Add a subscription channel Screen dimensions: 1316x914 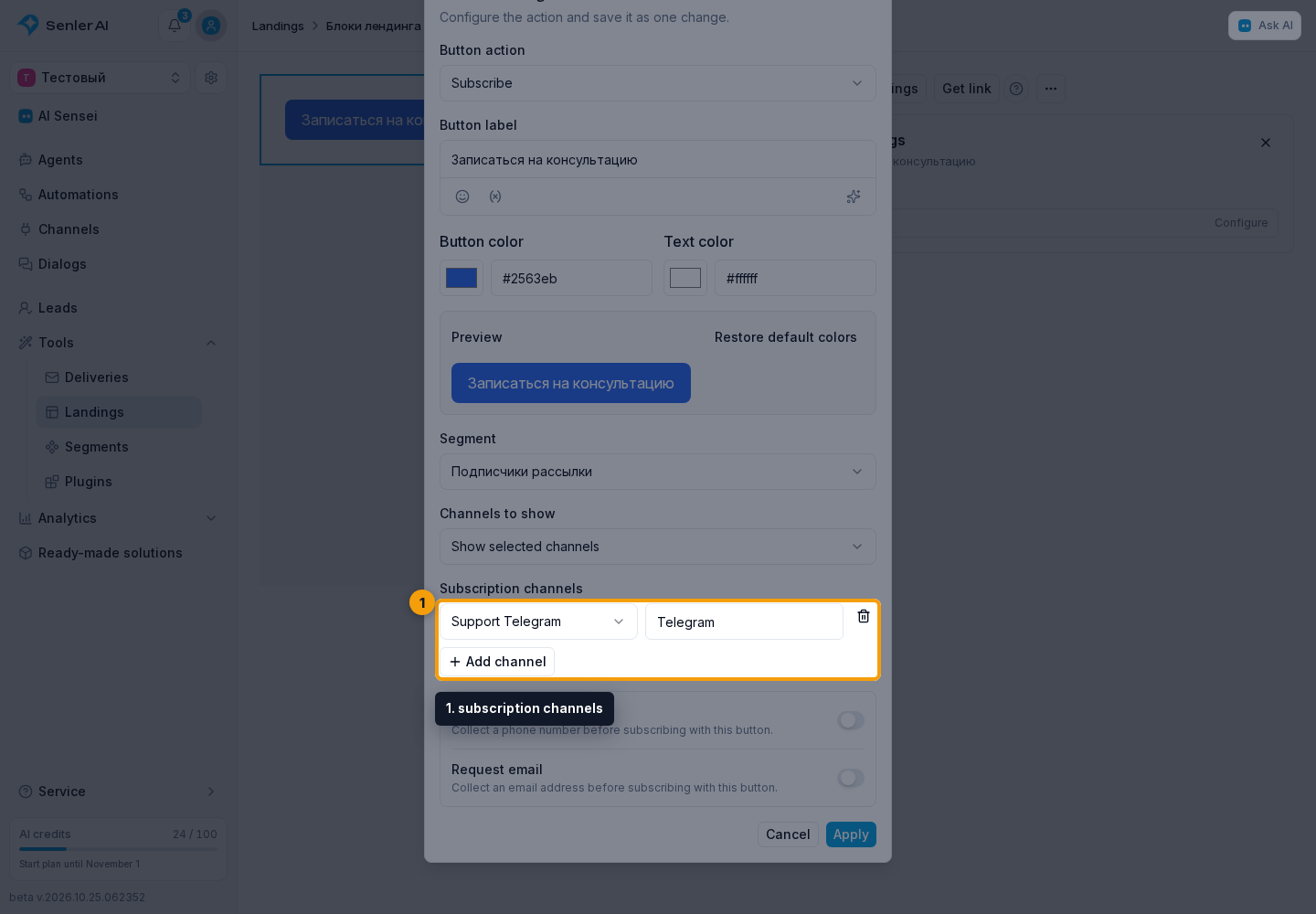[497, 662]
